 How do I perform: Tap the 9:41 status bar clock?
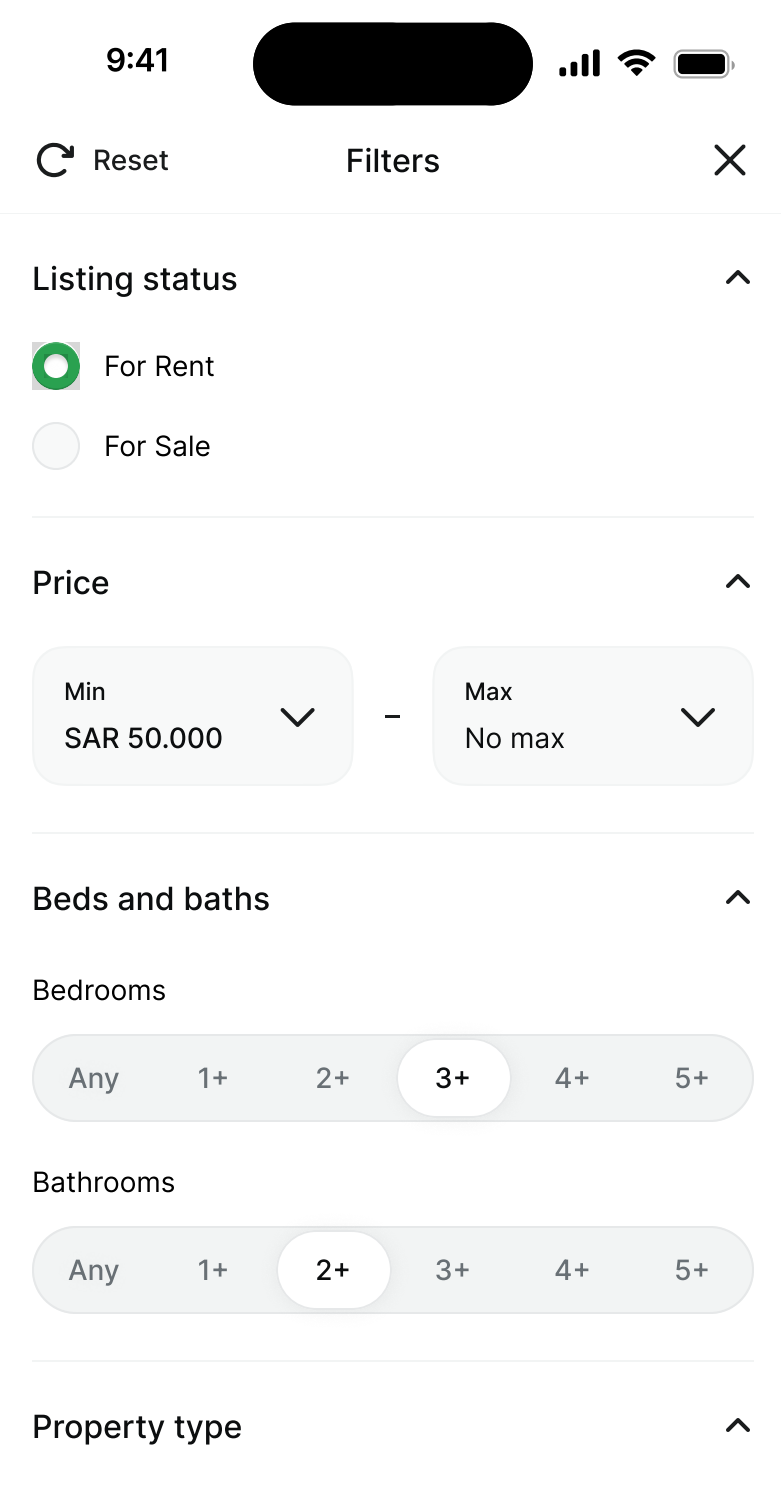[137, 61]
